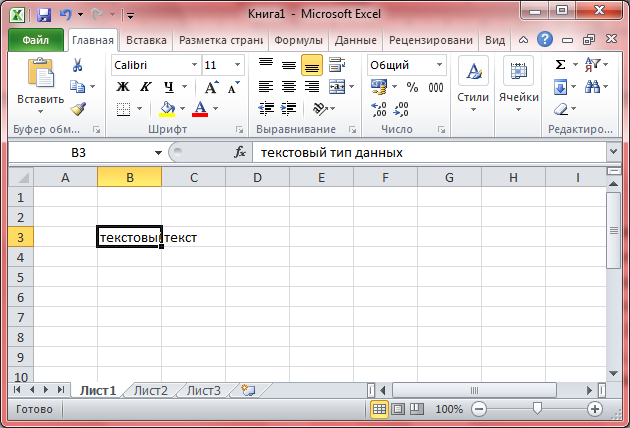630x428 pixels.
Task: Open font size 11 dropdown
Action: click(x=237, y=65)
